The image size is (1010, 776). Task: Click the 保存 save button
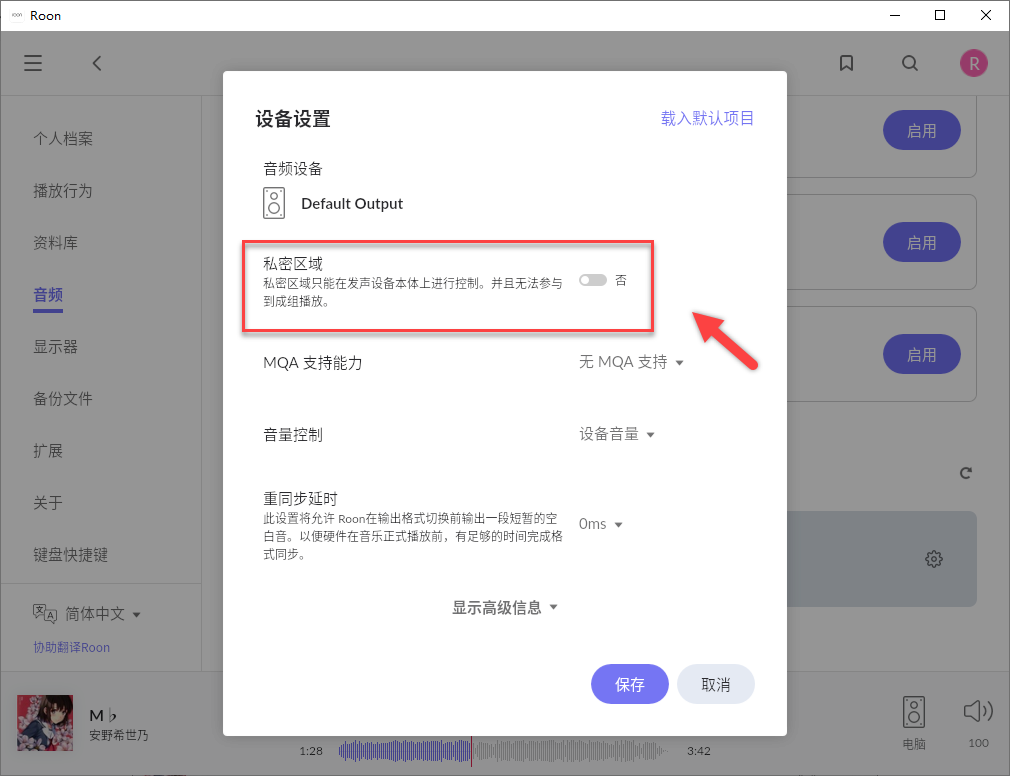629,684
